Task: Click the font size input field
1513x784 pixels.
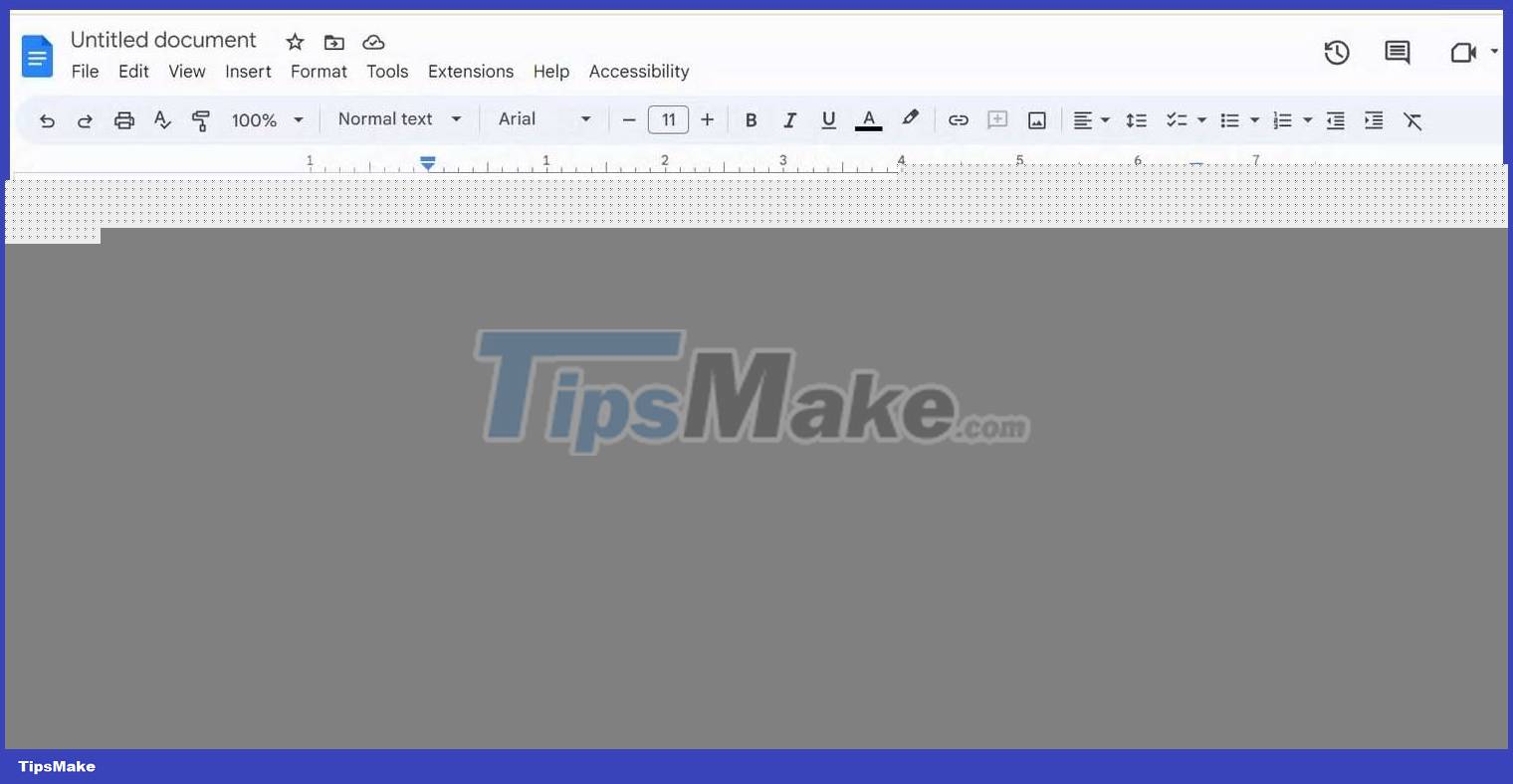Action: [668, 119]
